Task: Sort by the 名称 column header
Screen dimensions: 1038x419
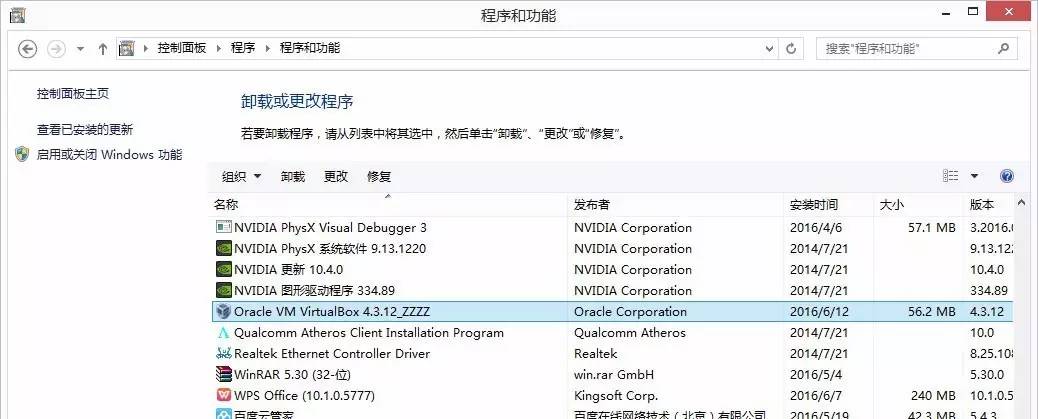Action: [388, 205]
